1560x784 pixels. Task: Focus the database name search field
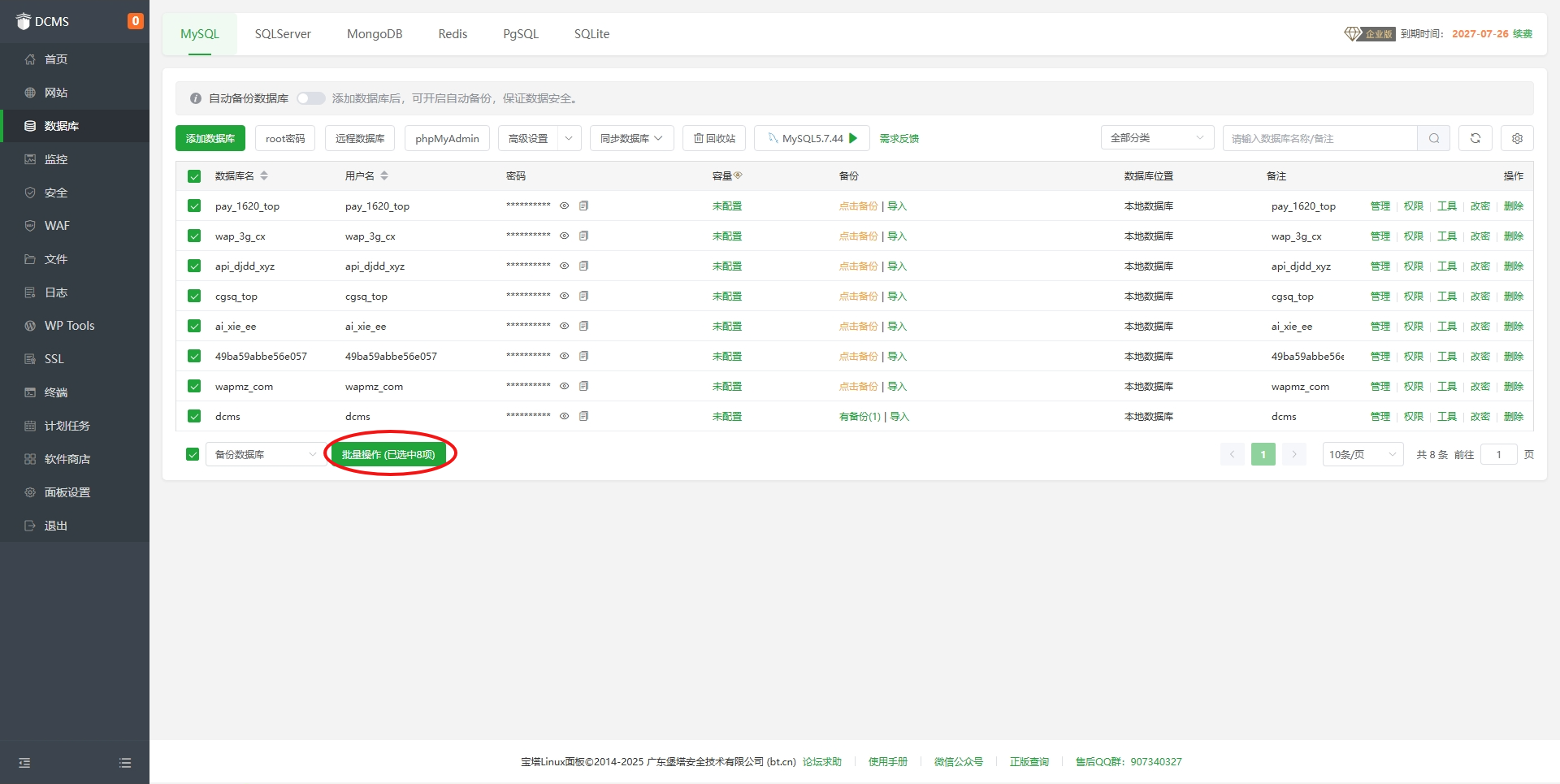pyautogui.click(x=1319, y=138)
